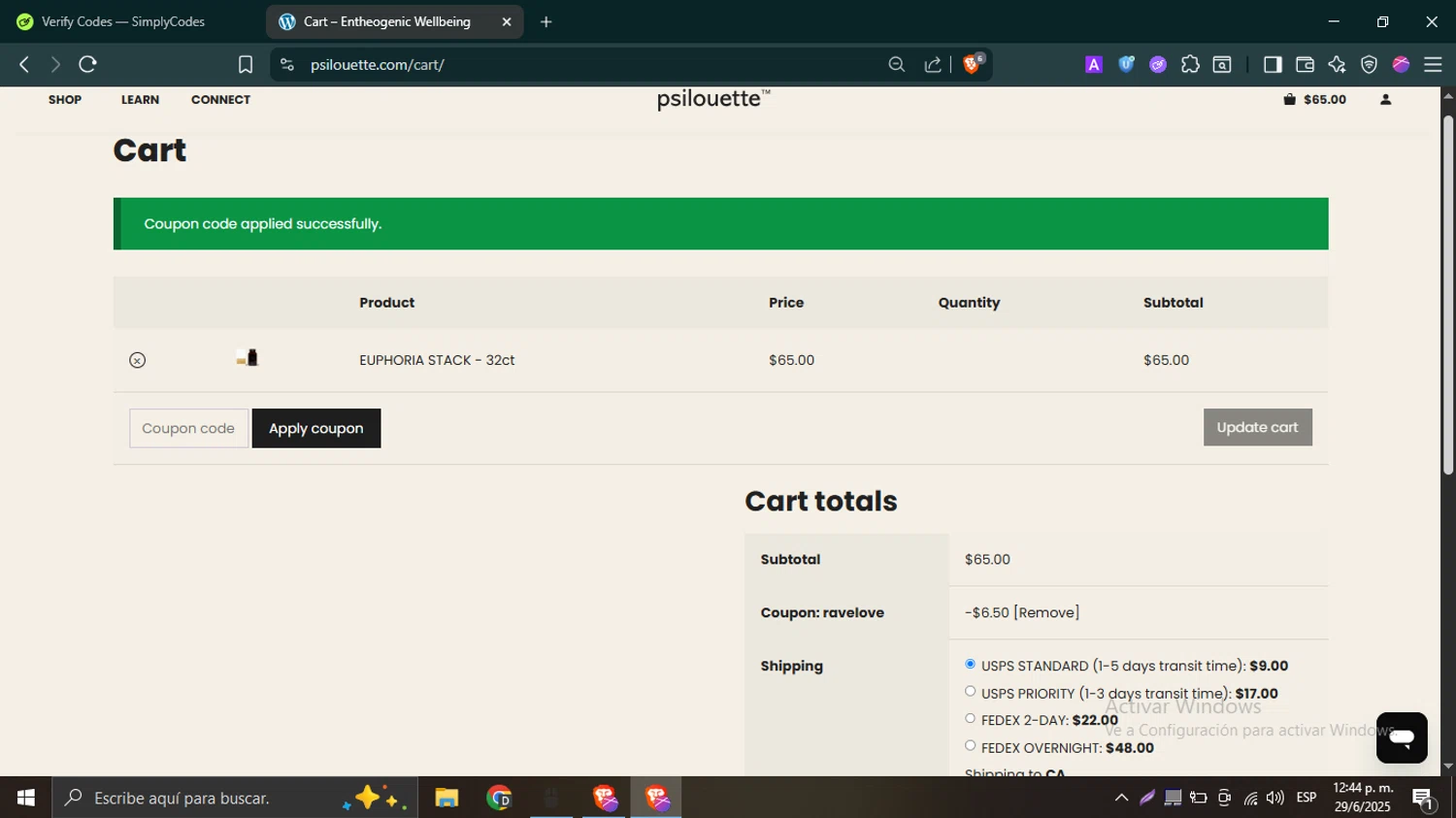Screen dimensions: 1456x818
Task: Open the purple A extension icon
Action: [1094, 65]
